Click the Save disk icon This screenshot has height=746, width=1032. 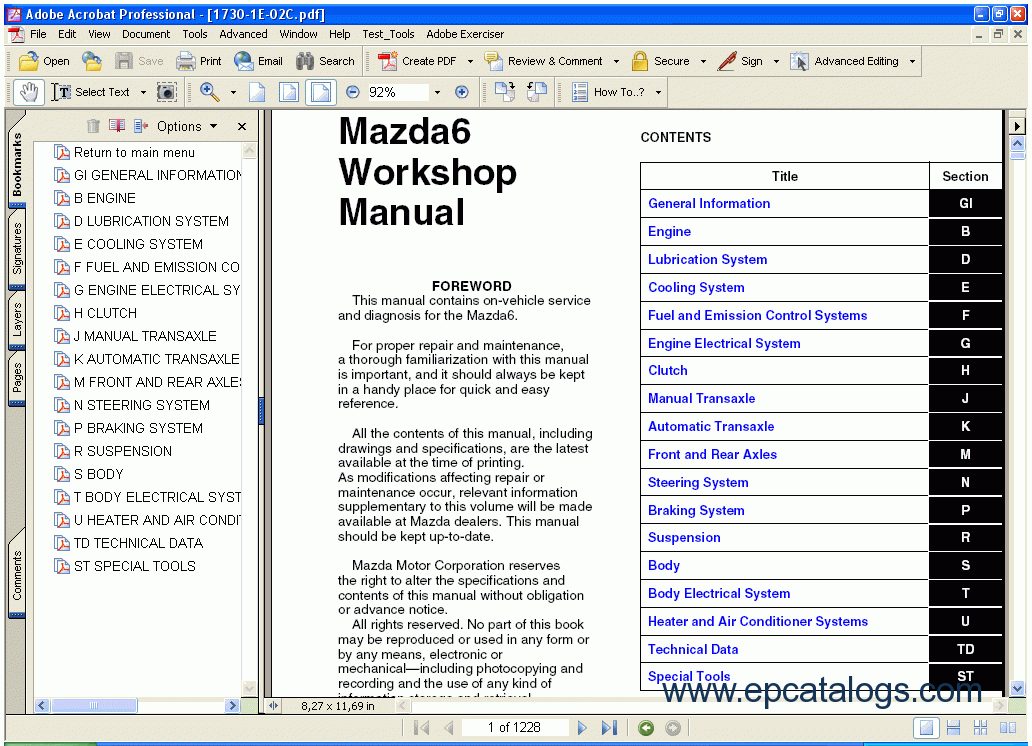pyautogui.click(x=124, y=61)
